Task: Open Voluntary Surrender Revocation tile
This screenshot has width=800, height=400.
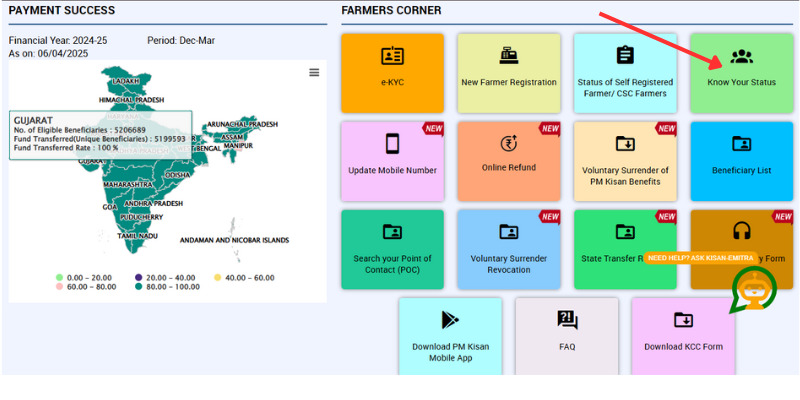Action: click(x=508, y=249)
